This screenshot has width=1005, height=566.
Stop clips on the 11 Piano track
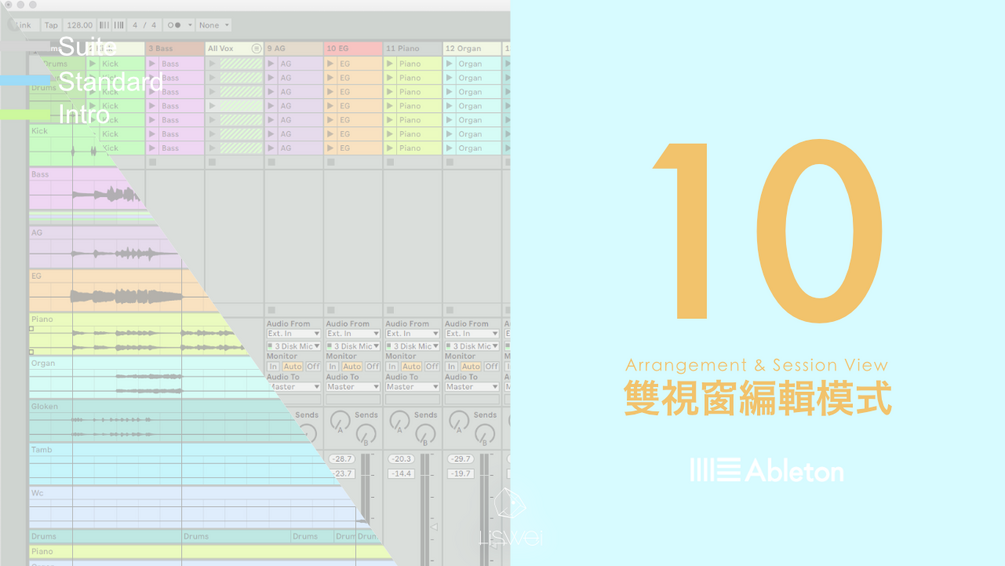[x=390, y=162]
